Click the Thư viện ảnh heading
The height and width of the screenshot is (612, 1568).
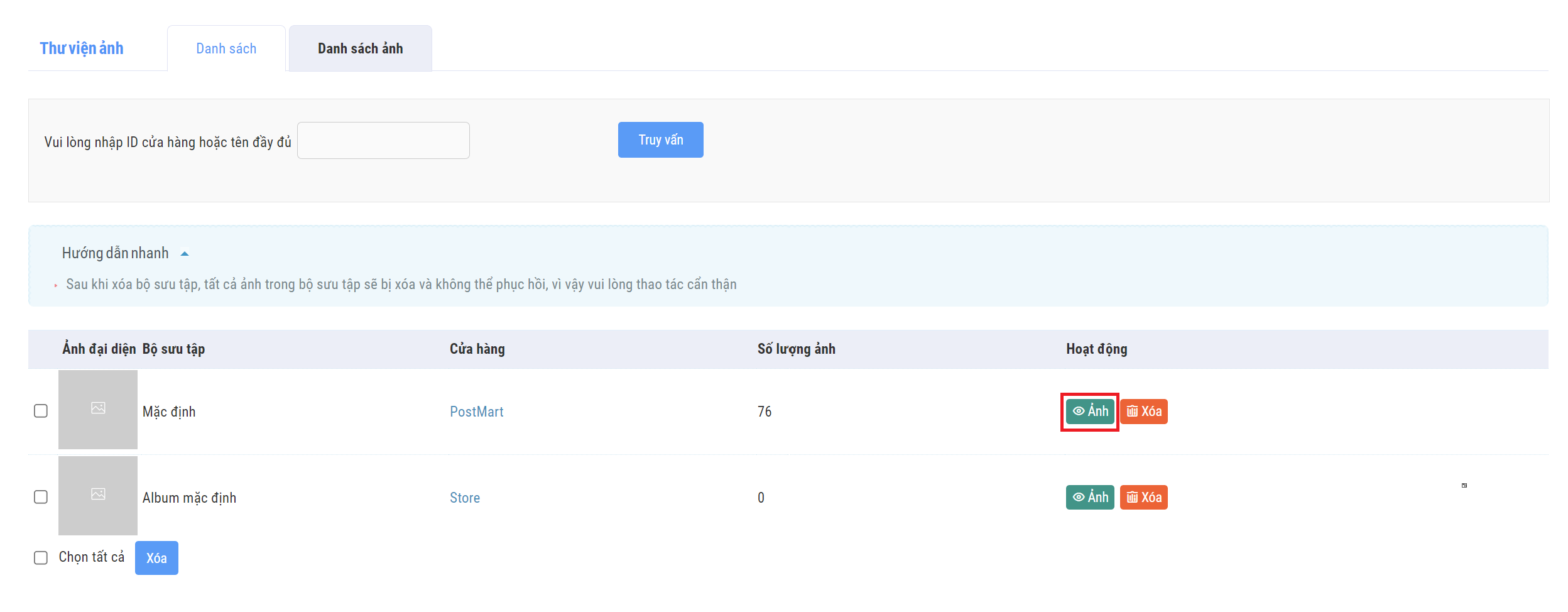coord(82,48)
